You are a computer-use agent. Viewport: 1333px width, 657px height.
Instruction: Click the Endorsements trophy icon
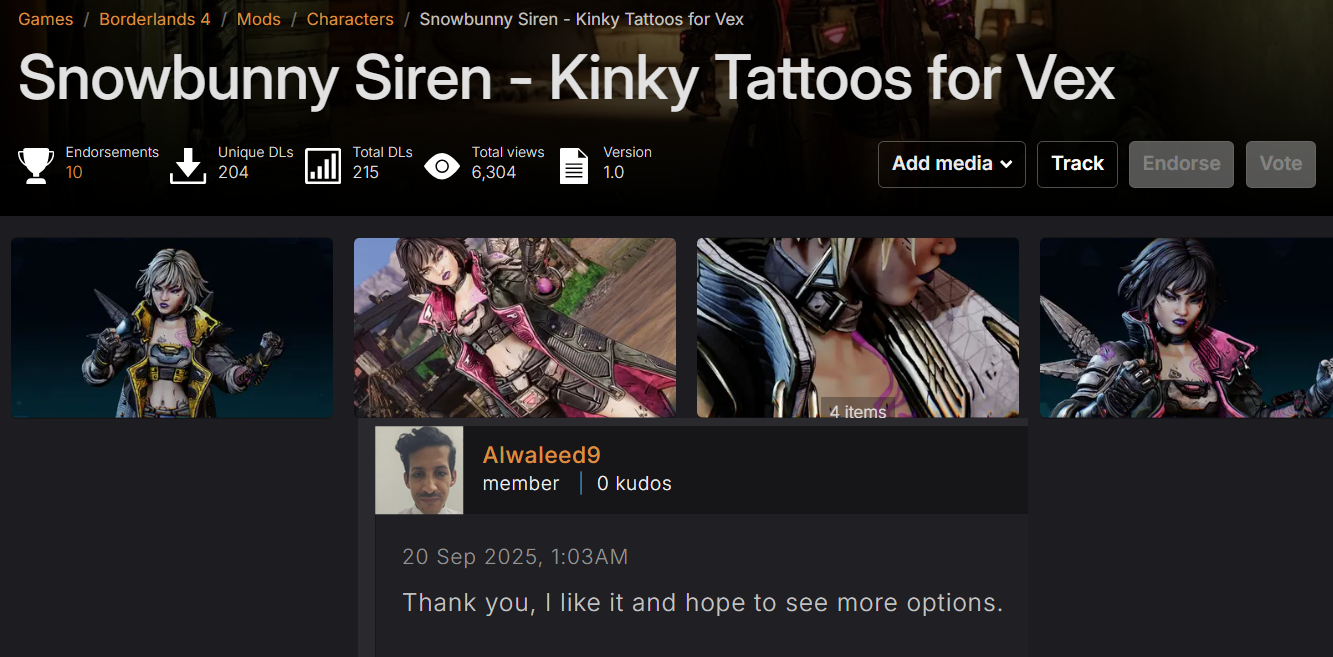36,165
